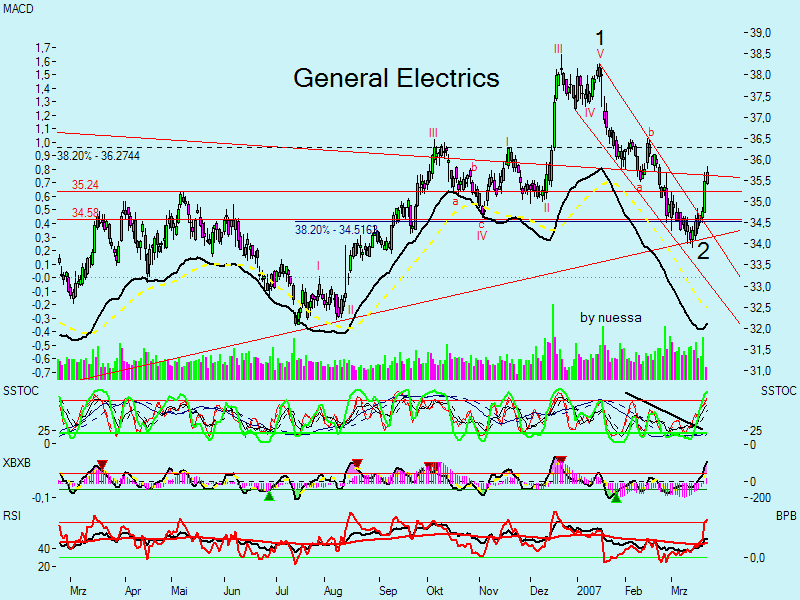Viewport: 800px width, 600px height.
Task: Click the 'Jun' month label
Action: pos(232,591)
